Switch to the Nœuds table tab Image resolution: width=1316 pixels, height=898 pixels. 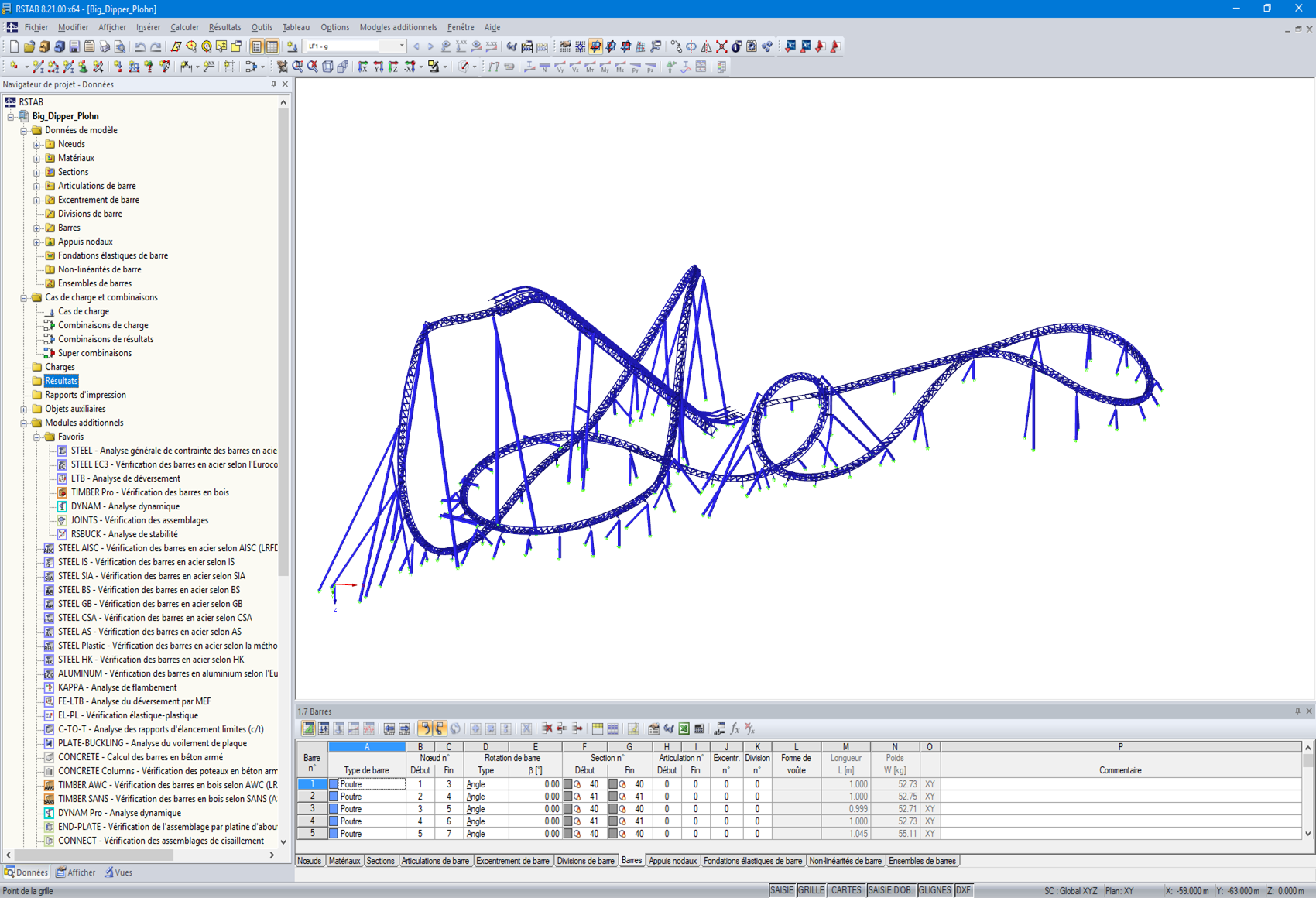pyautogui.click(x=309, y=861)
